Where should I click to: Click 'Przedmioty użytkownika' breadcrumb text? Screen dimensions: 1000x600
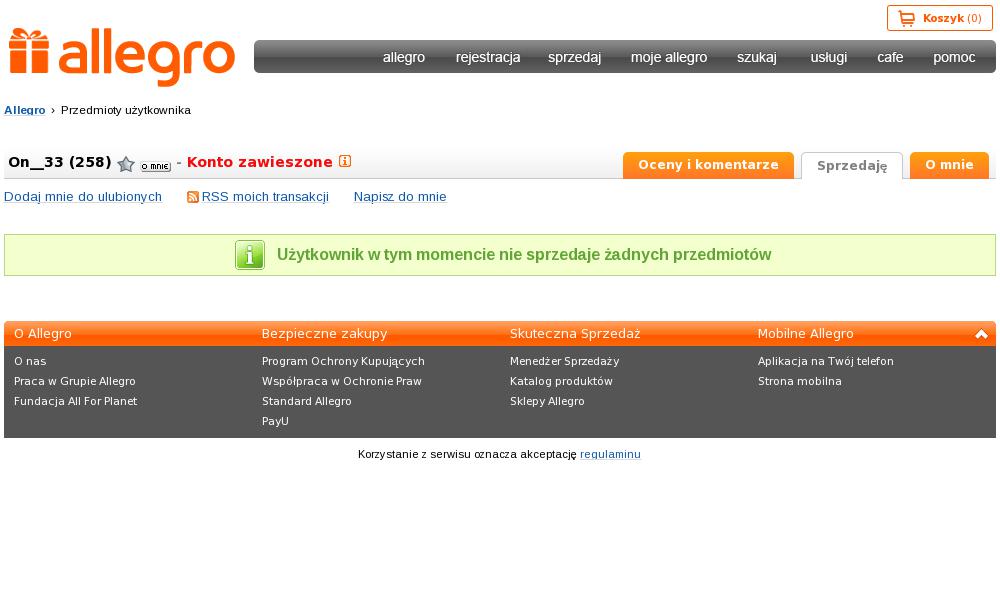pos(126,110)
